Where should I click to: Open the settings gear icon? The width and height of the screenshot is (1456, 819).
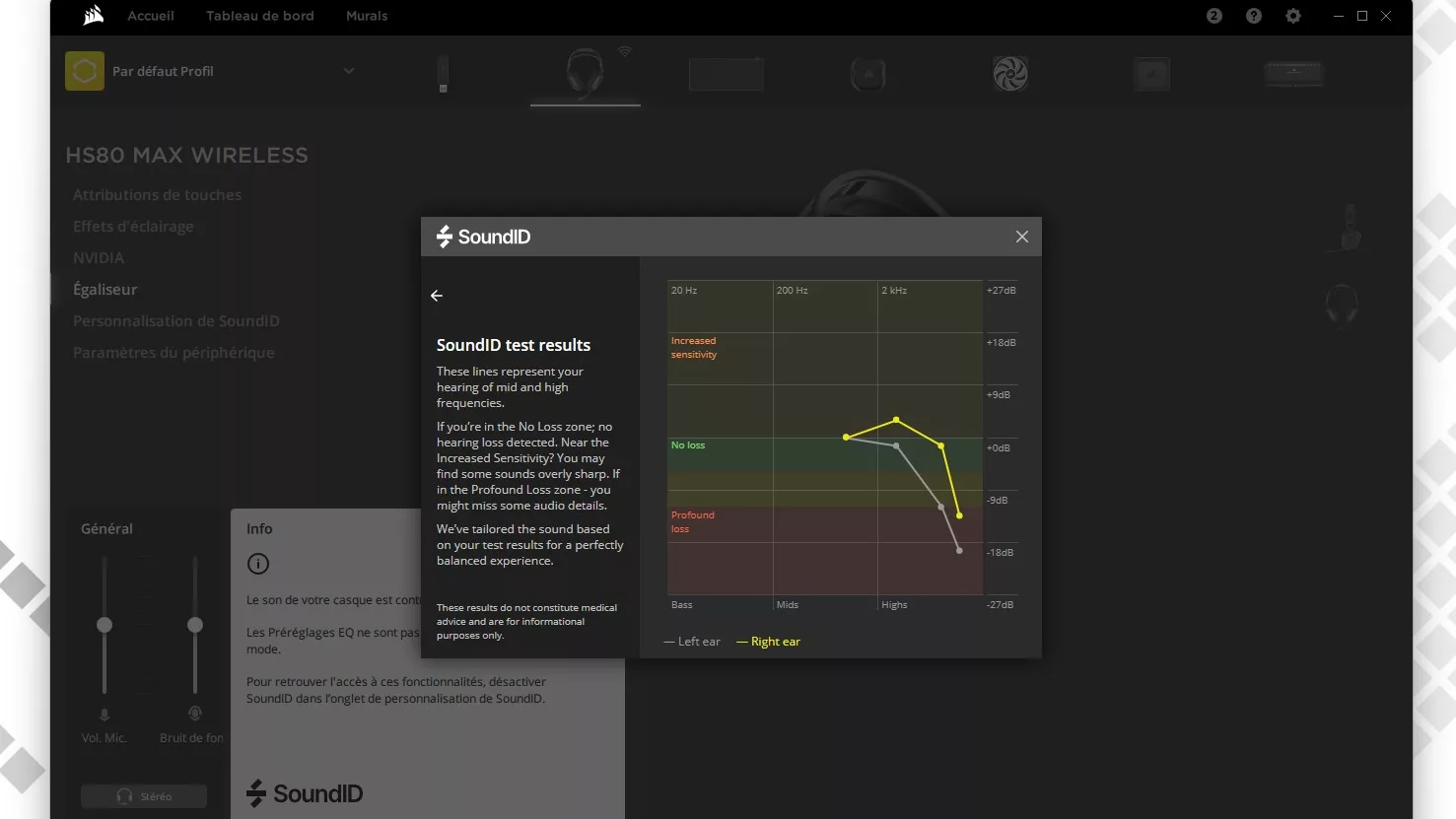tap(1293, 16)
